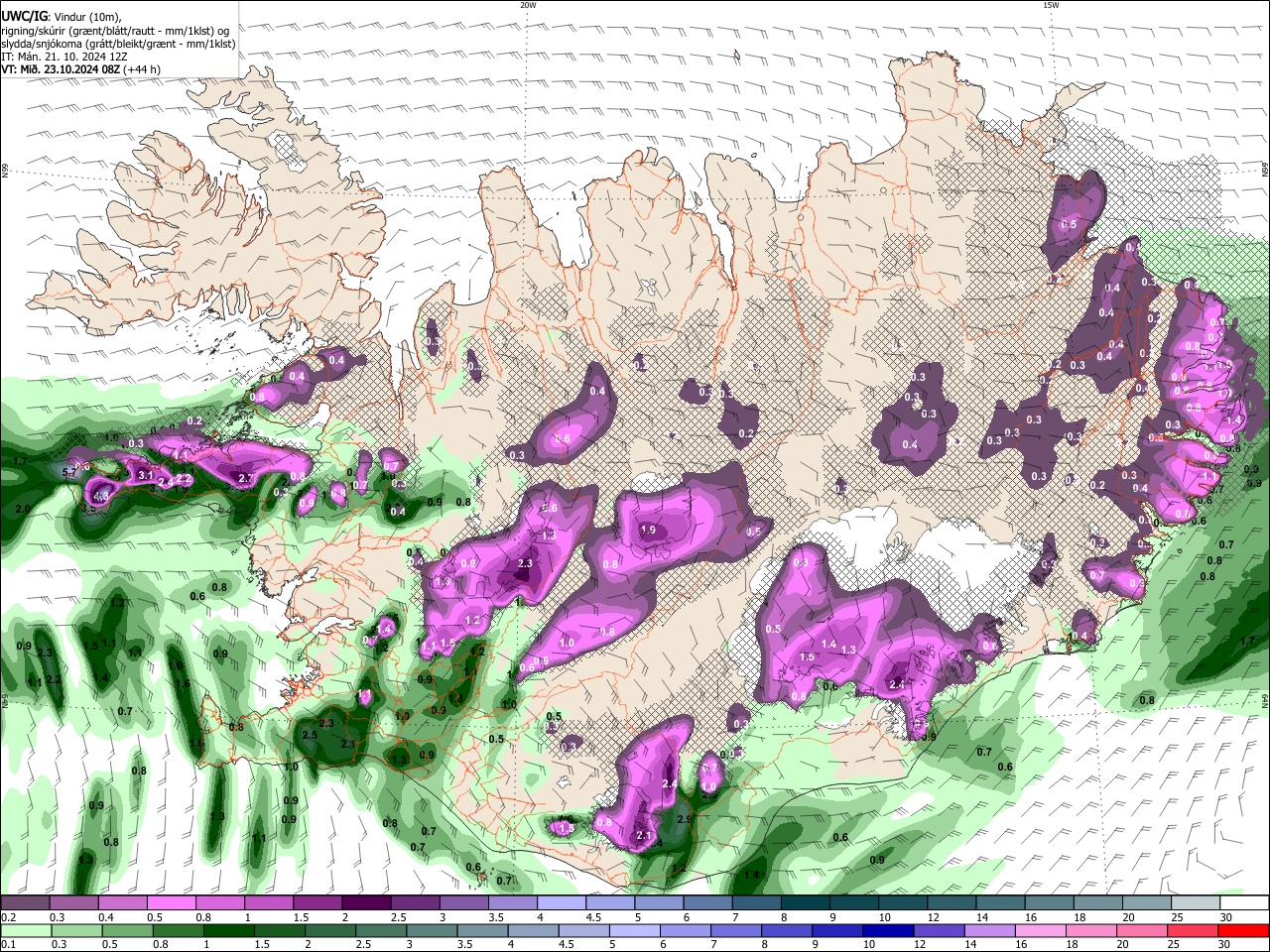Click the 4–4.5 pale lavender swatch, upper legend row
The width and height of the screenshot is (1270, 952).
coord(561,902)
